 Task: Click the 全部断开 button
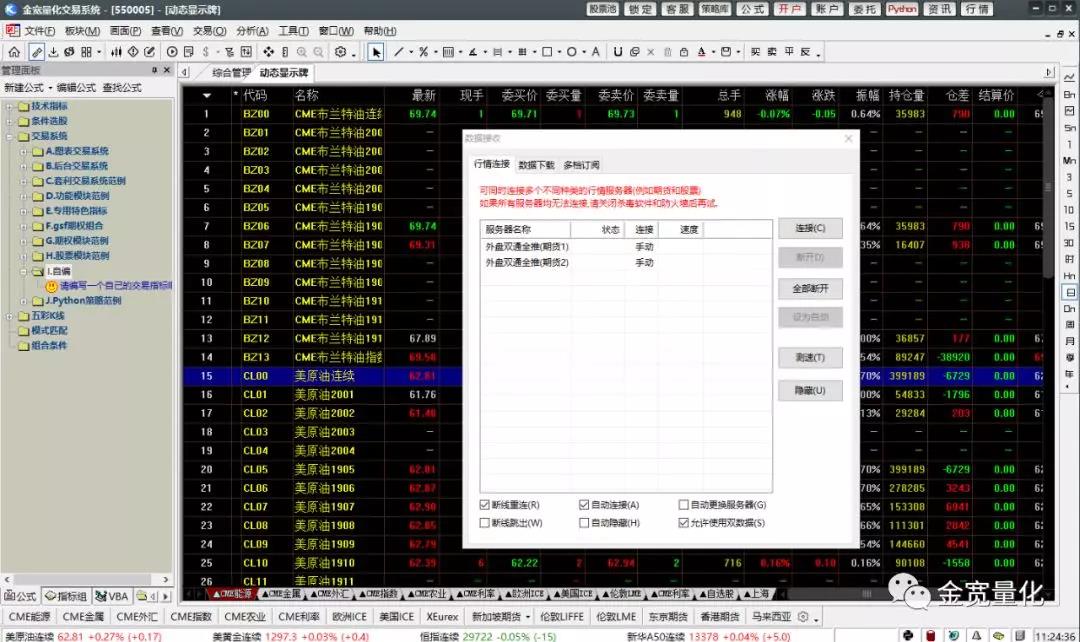point(810,288)
